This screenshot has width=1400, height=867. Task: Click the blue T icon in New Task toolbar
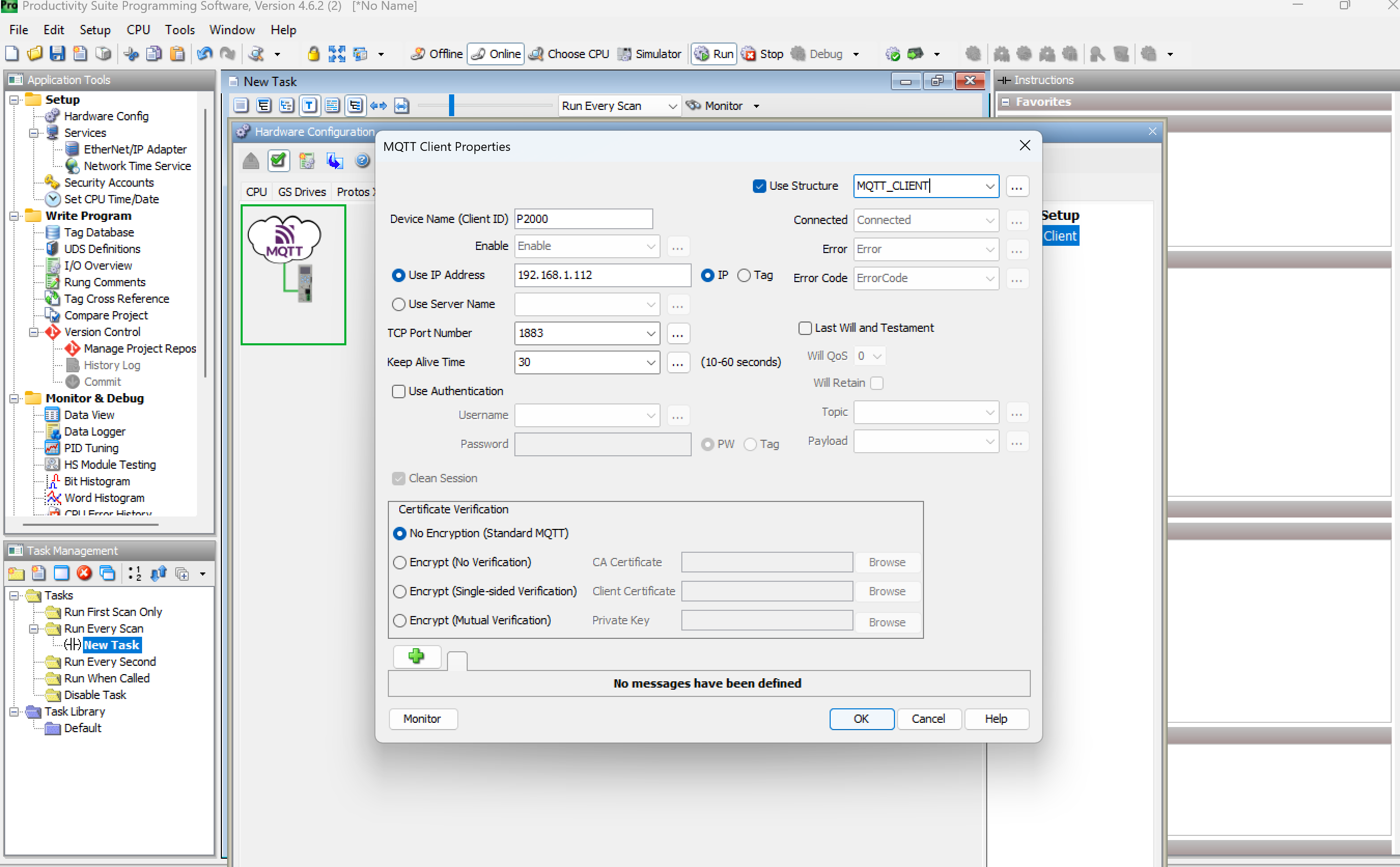tap(309, 105)
